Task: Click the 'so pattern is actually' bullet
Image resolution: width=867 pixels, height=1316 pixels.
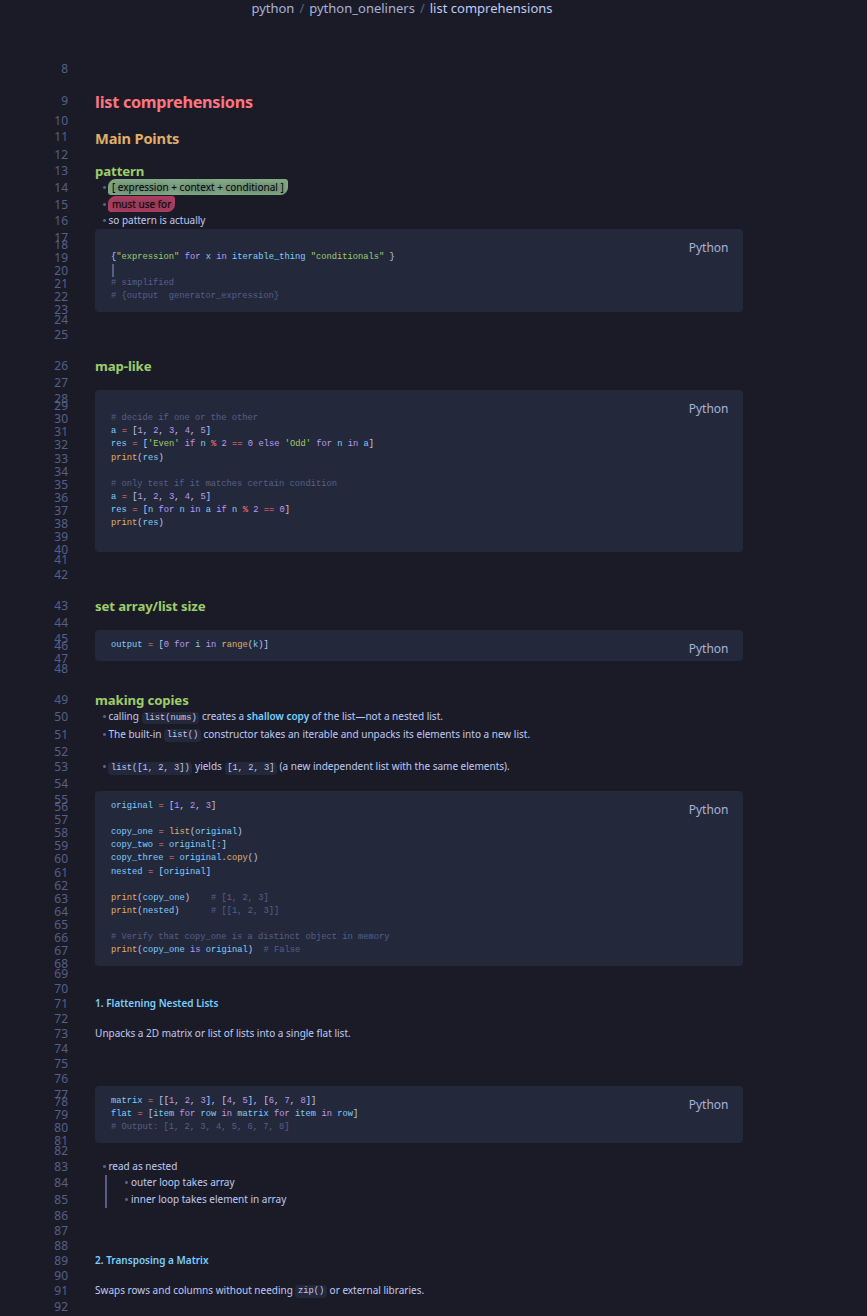Action: [157, 220]
